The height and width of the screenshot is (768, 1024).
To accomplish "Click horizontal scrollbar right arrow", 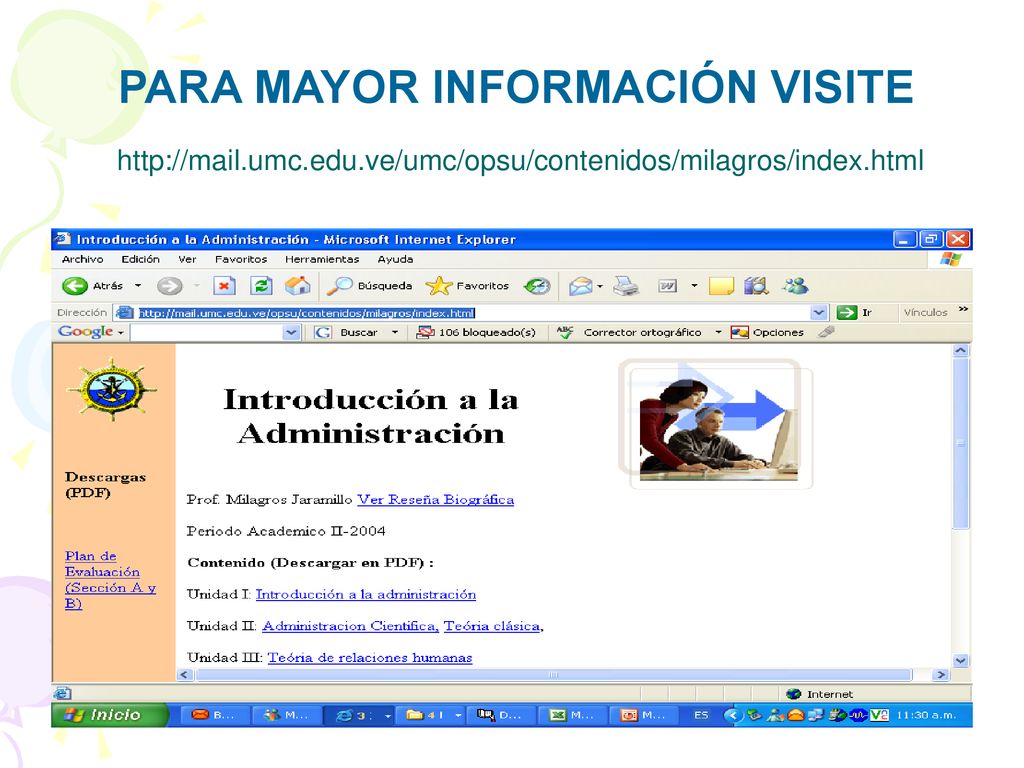I will [940, 675].
